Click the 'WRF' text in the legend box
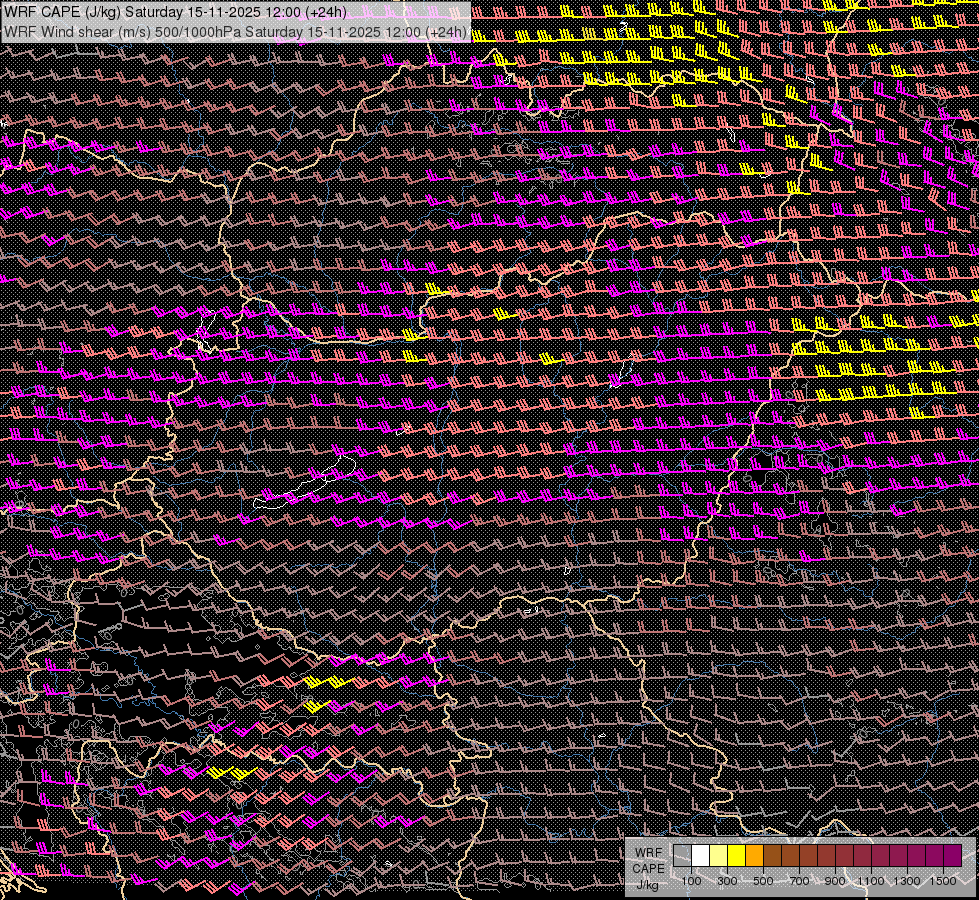Viewport: 979px width, 900px height. click(x=647, y=852)
